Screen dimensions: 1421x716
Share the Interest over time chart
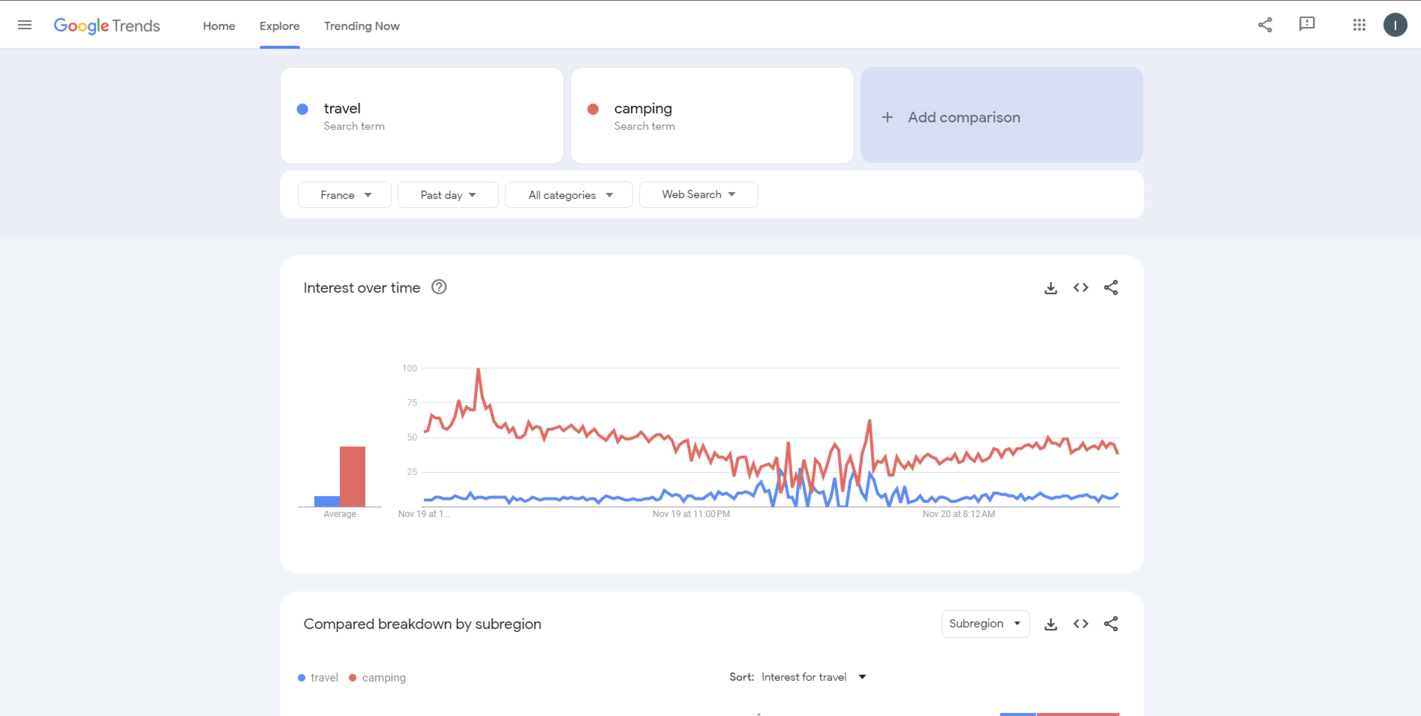tap(1111, 288)
